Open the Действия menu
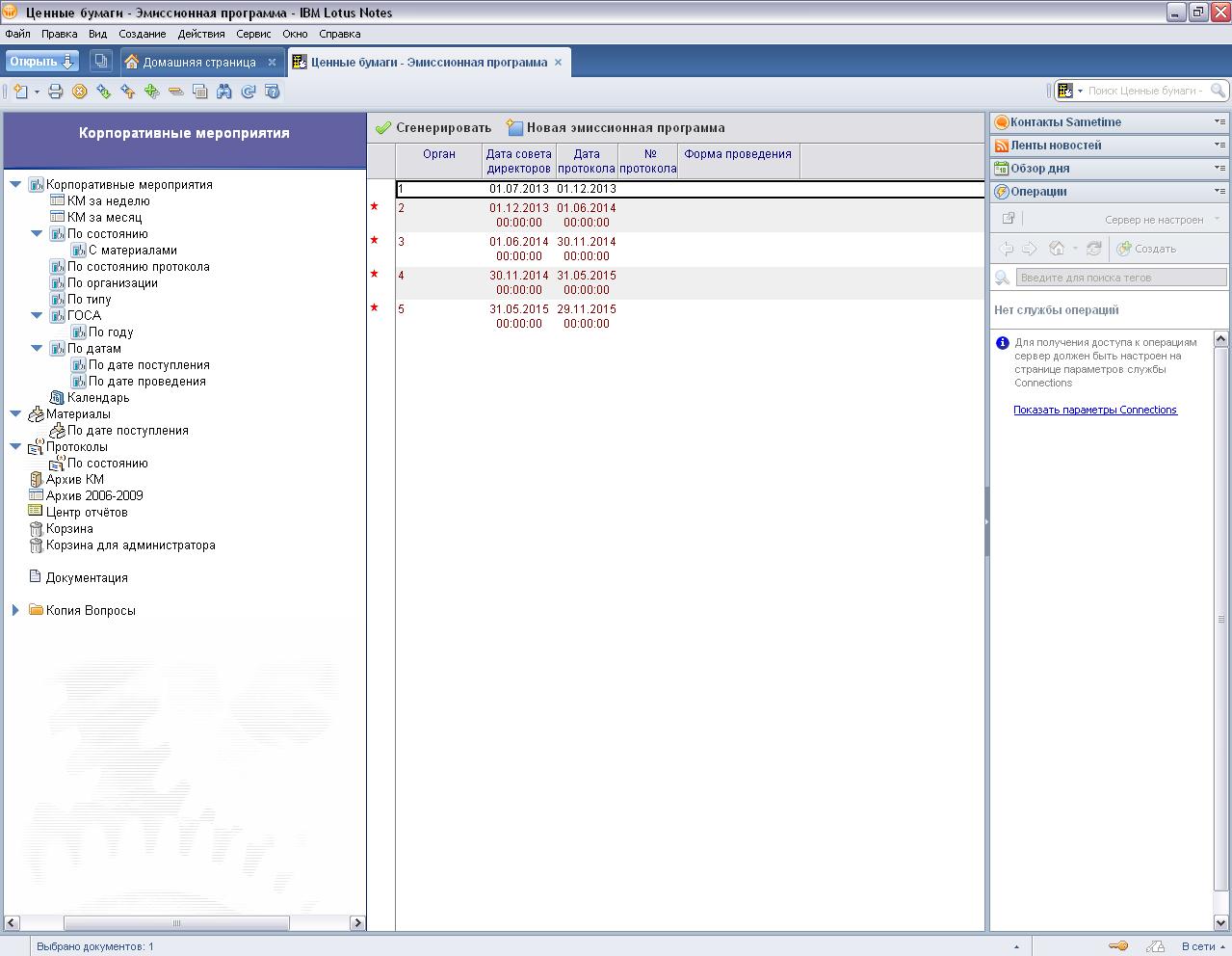 pyautogui.click(x=201, y=34)
